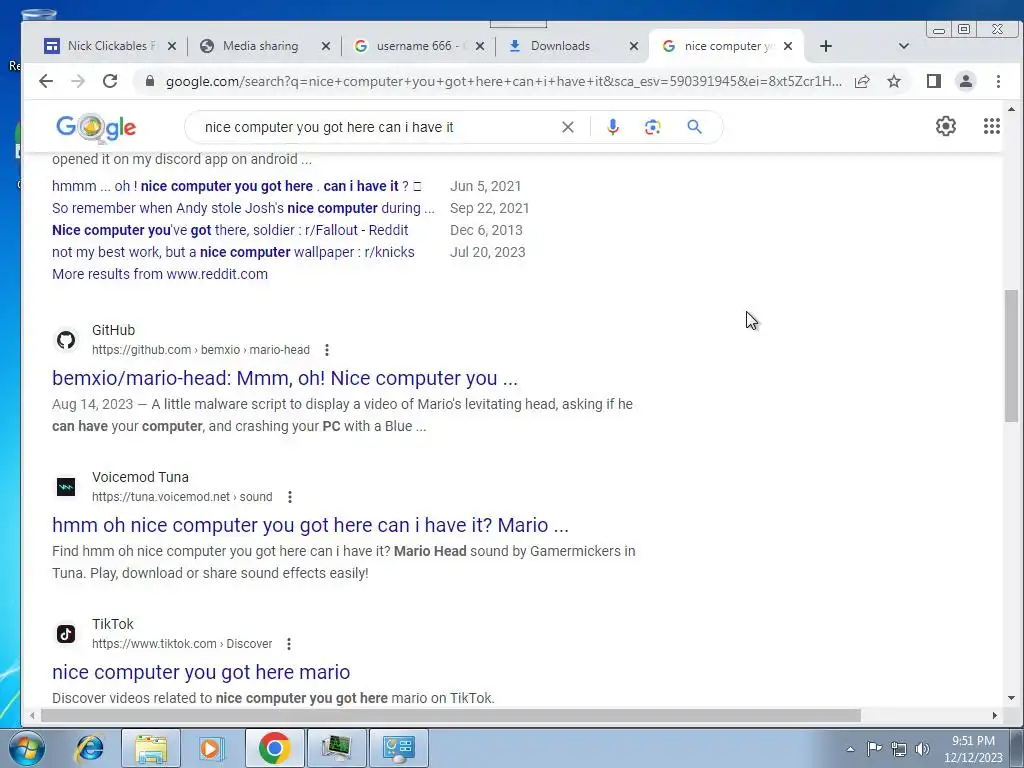The width and height of the screenshot is (1024, 768).
Task: Bookmark this page with the star icon
Action: point(894,81)
